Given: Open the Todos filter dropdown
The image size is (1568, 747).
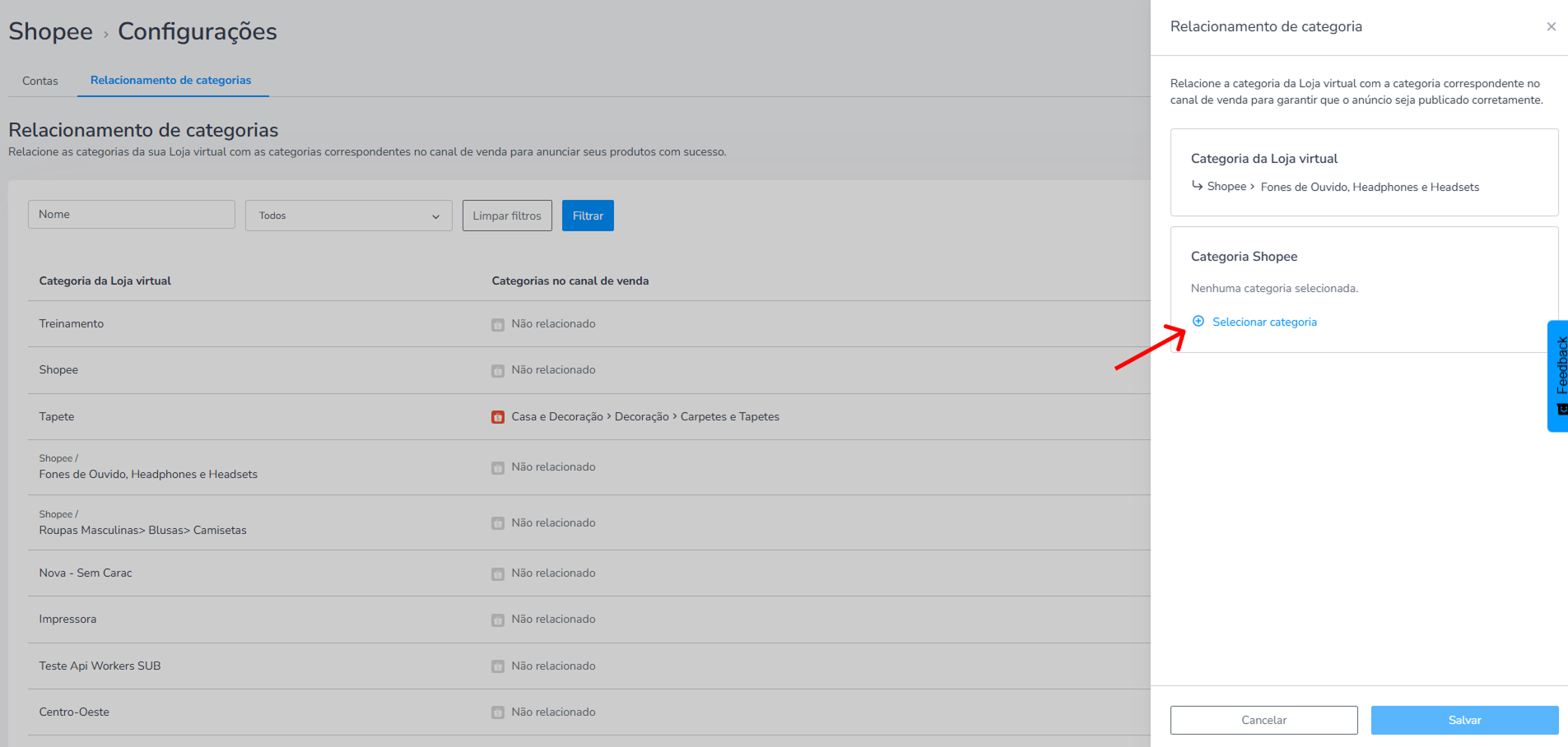Looking at the screenshot, I should coord(349,216).
